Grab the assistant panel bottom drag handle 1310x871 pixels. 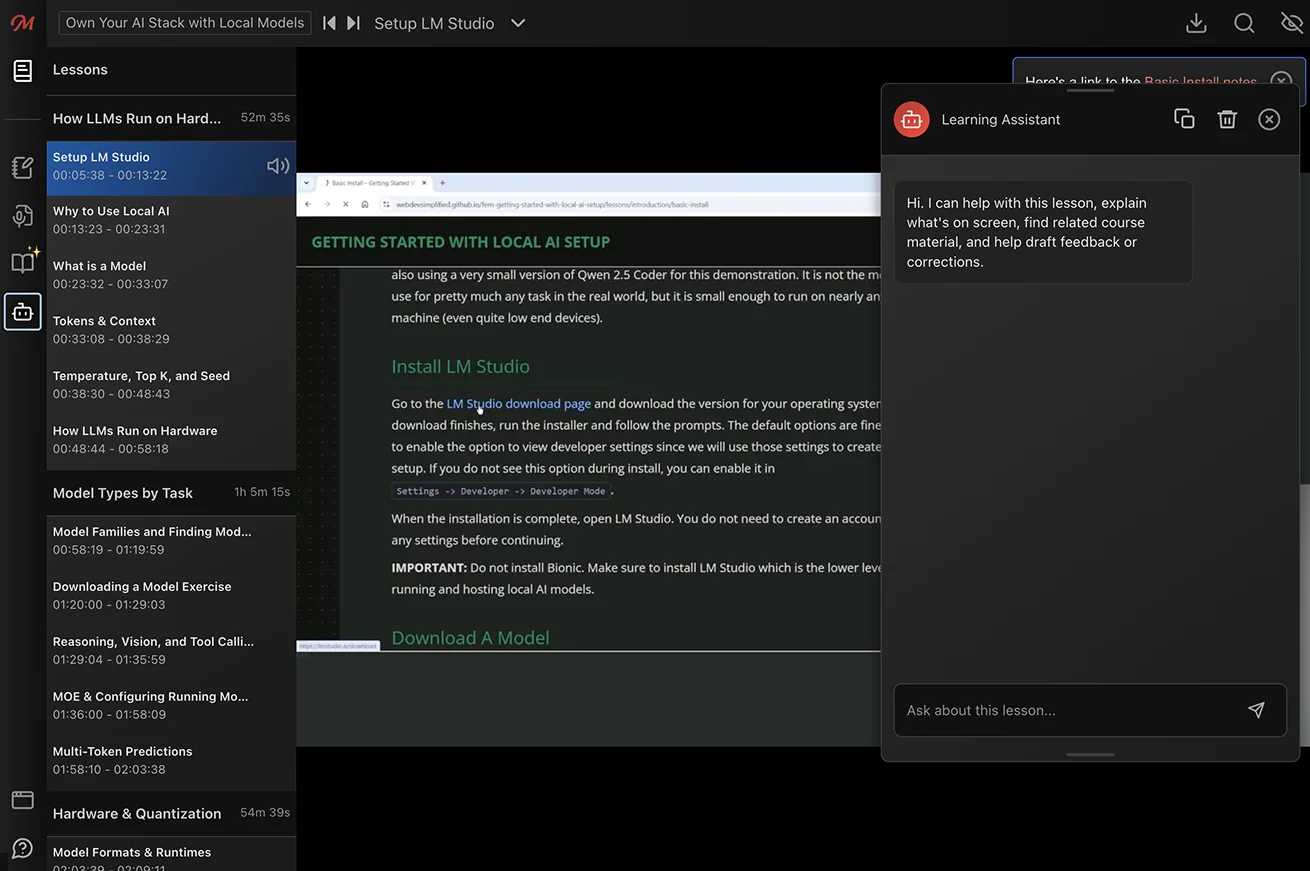pos(1090,755)
